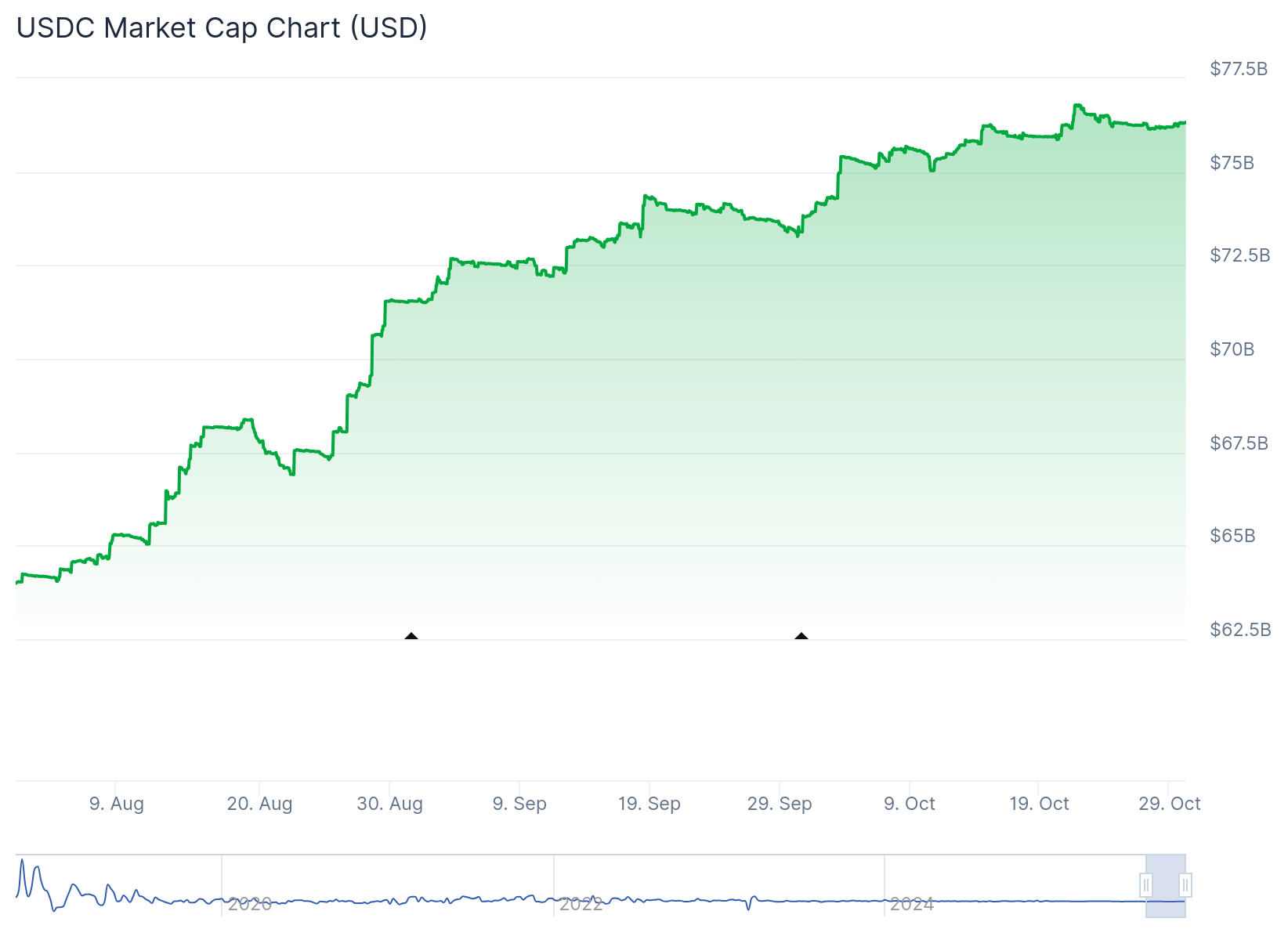This screenshot has height=940, width=1288.
Task: Click the 9. Sep date label
Action: click(x=519, y=804)
